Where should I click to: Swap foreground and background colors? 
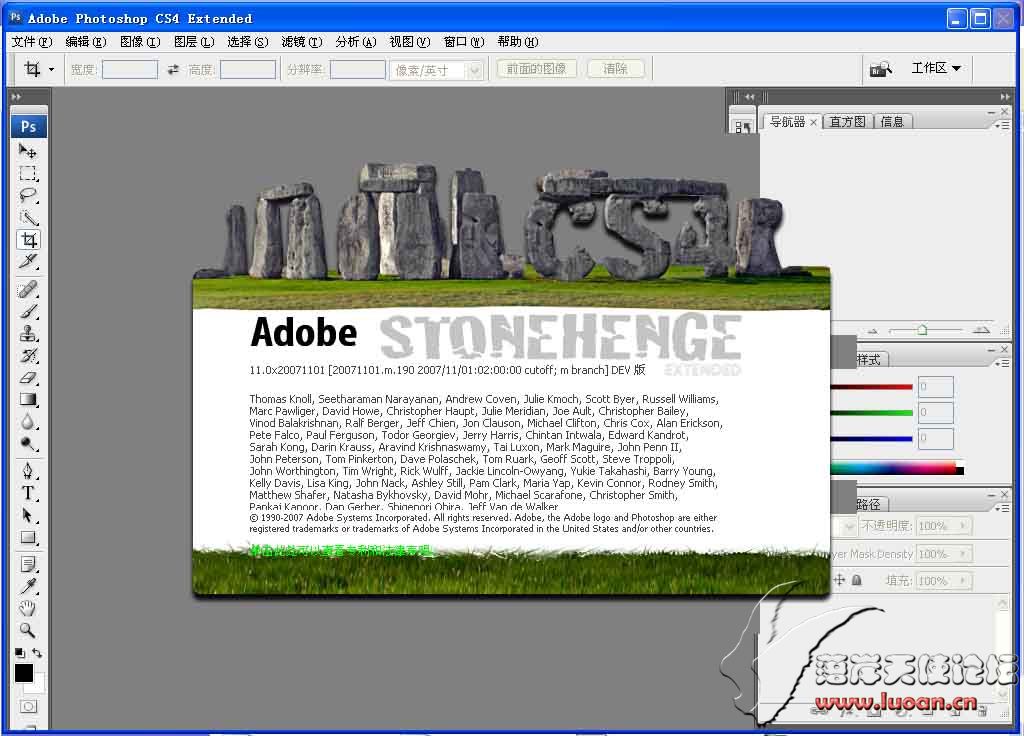pyautogui.click(x=37, y=652)
